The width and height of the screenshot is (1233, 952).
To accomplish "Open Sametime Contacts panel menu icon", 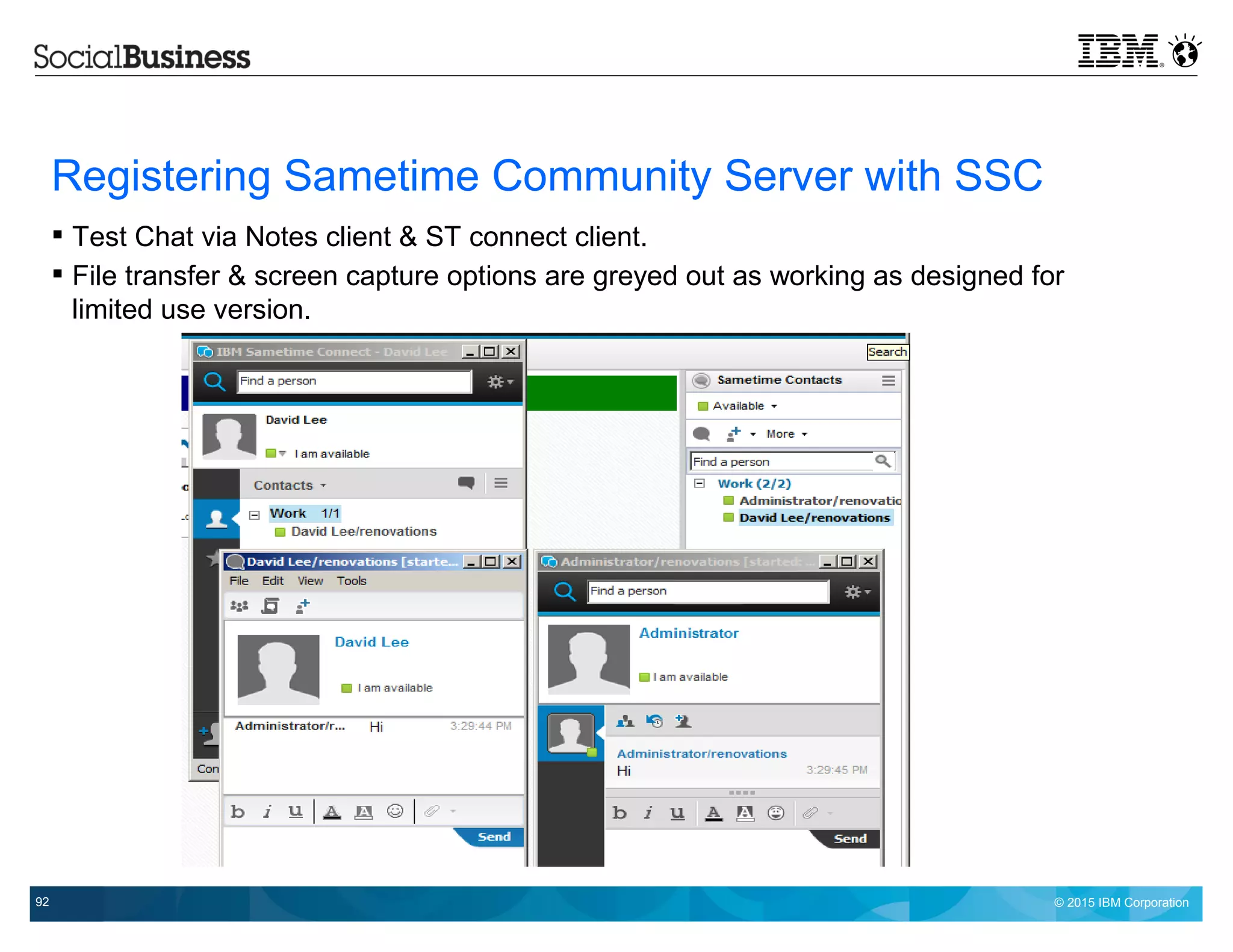I will click(x=888, y=380).
